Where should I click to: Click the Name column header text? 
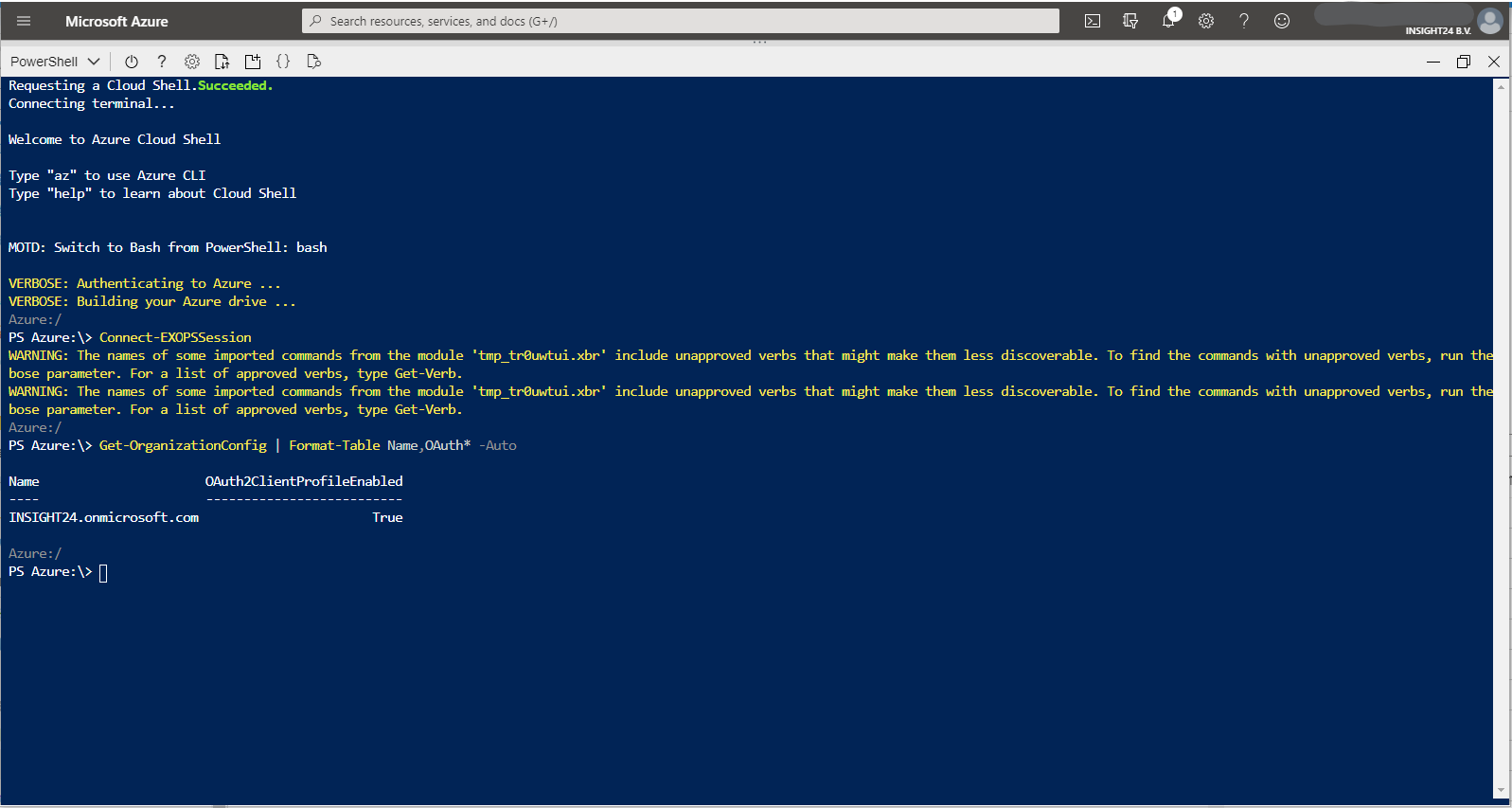[24, 481]
